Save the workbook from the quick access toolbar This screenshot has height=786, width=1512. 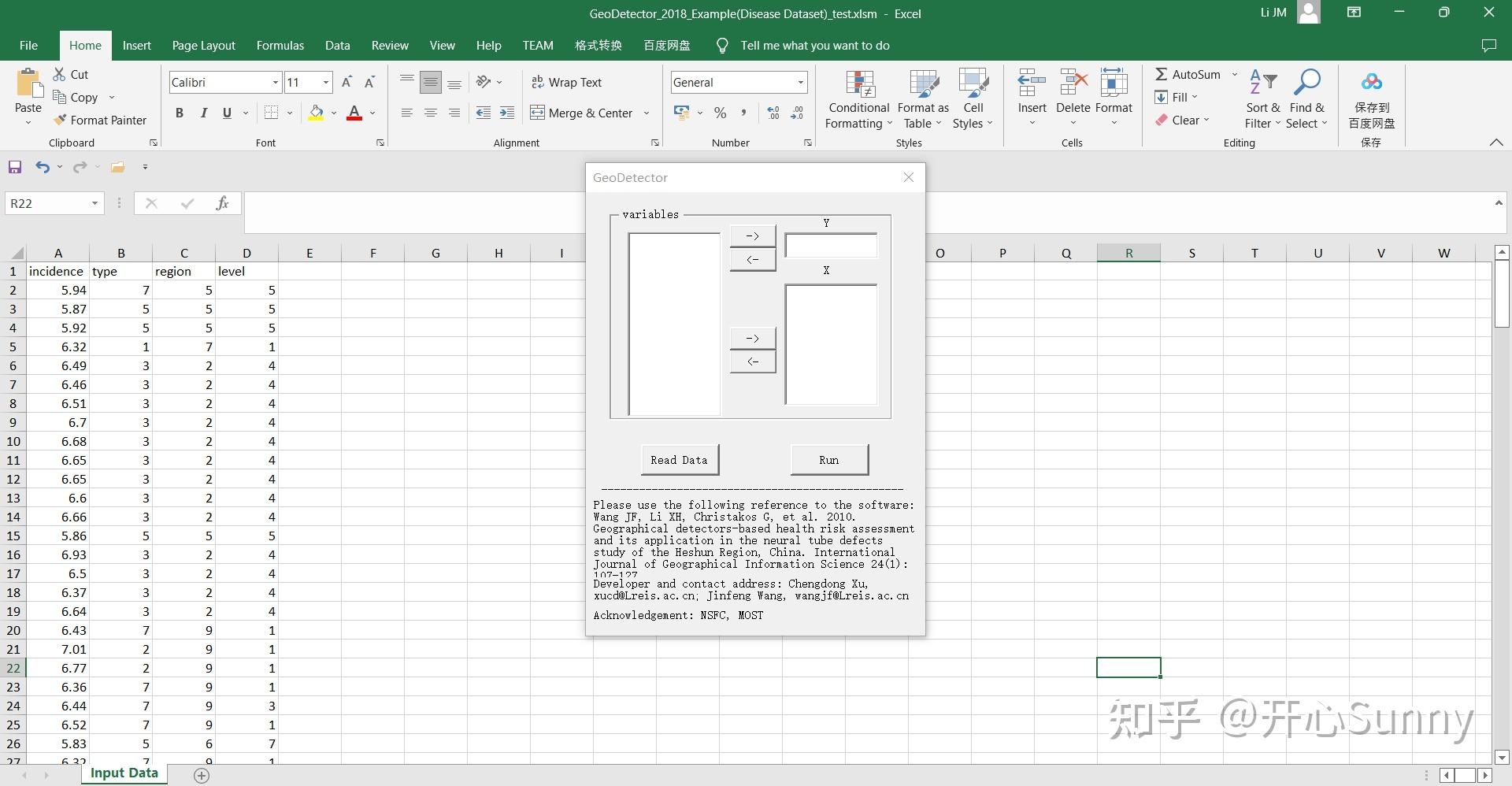tap(15, 167)
